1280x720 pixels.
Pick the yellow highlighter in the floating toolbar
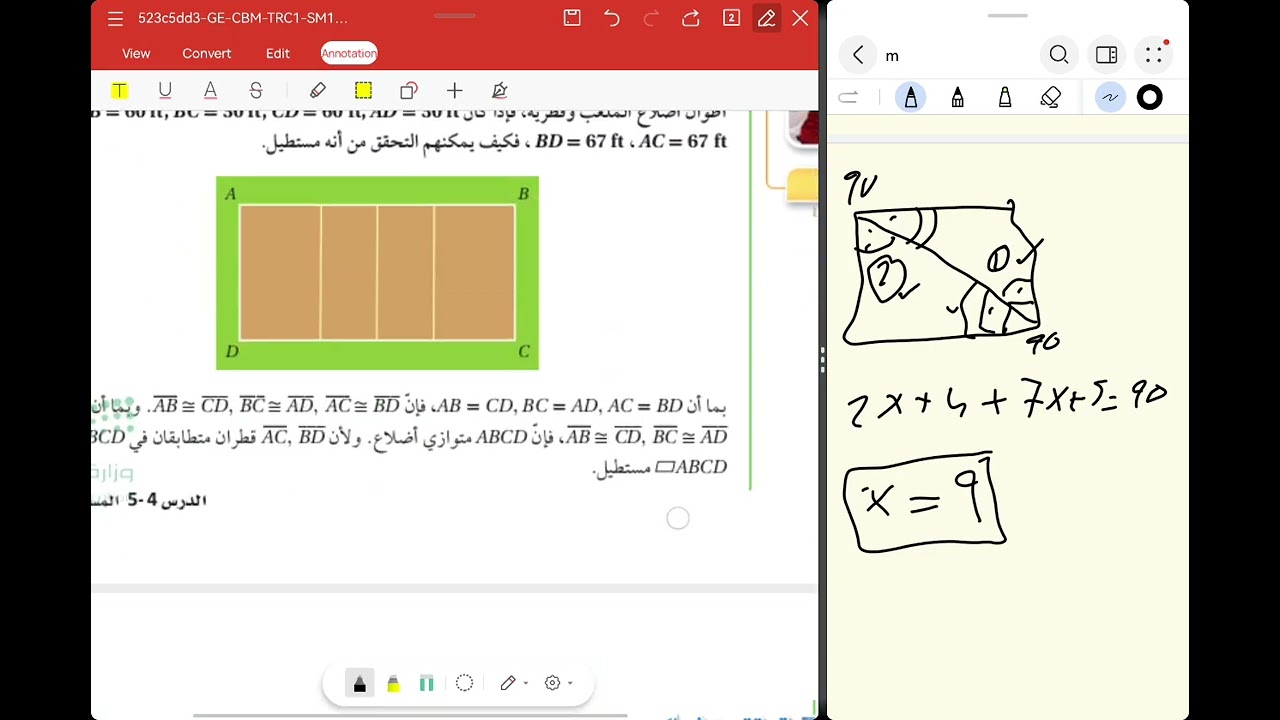(393, 683)
